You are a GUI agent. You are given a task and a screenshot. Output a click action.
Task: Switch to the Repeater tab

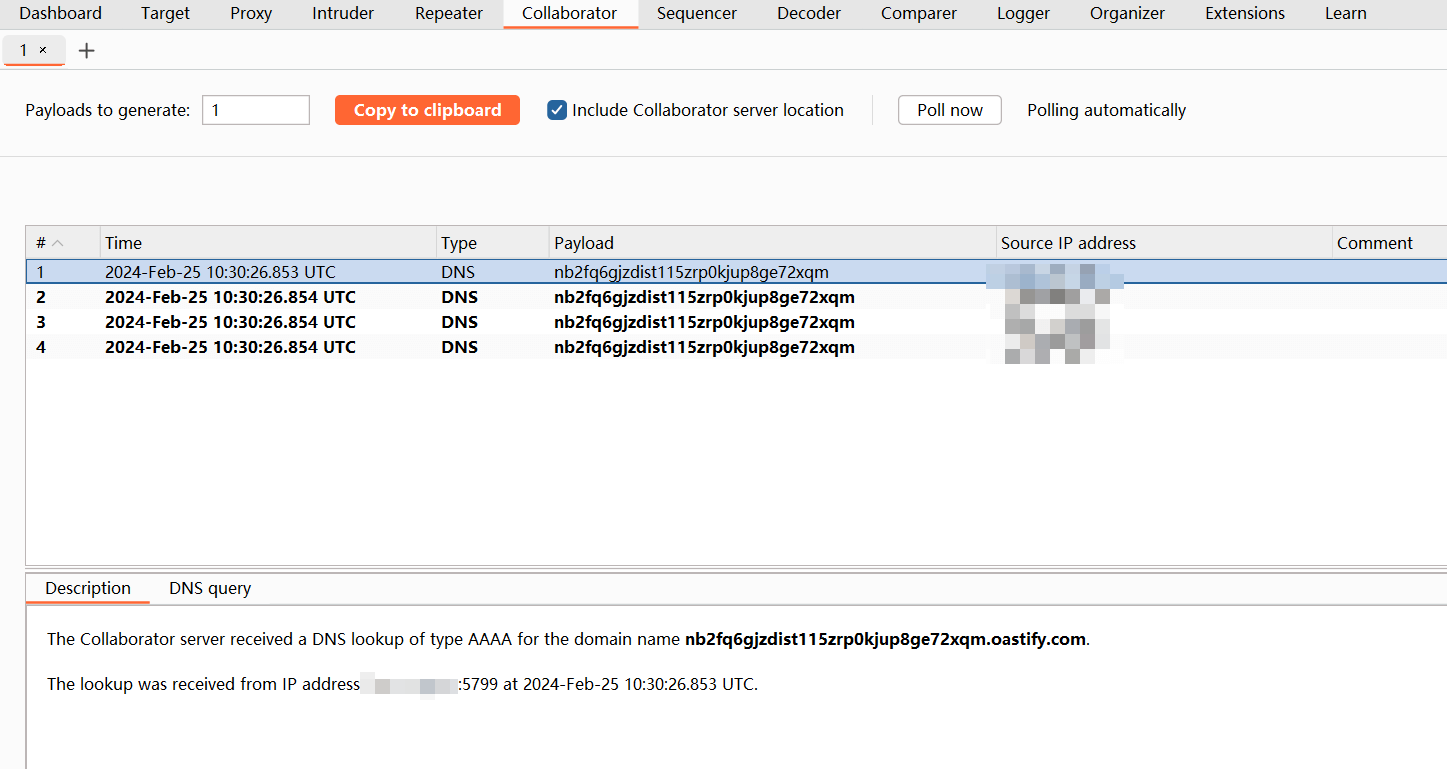449,13
